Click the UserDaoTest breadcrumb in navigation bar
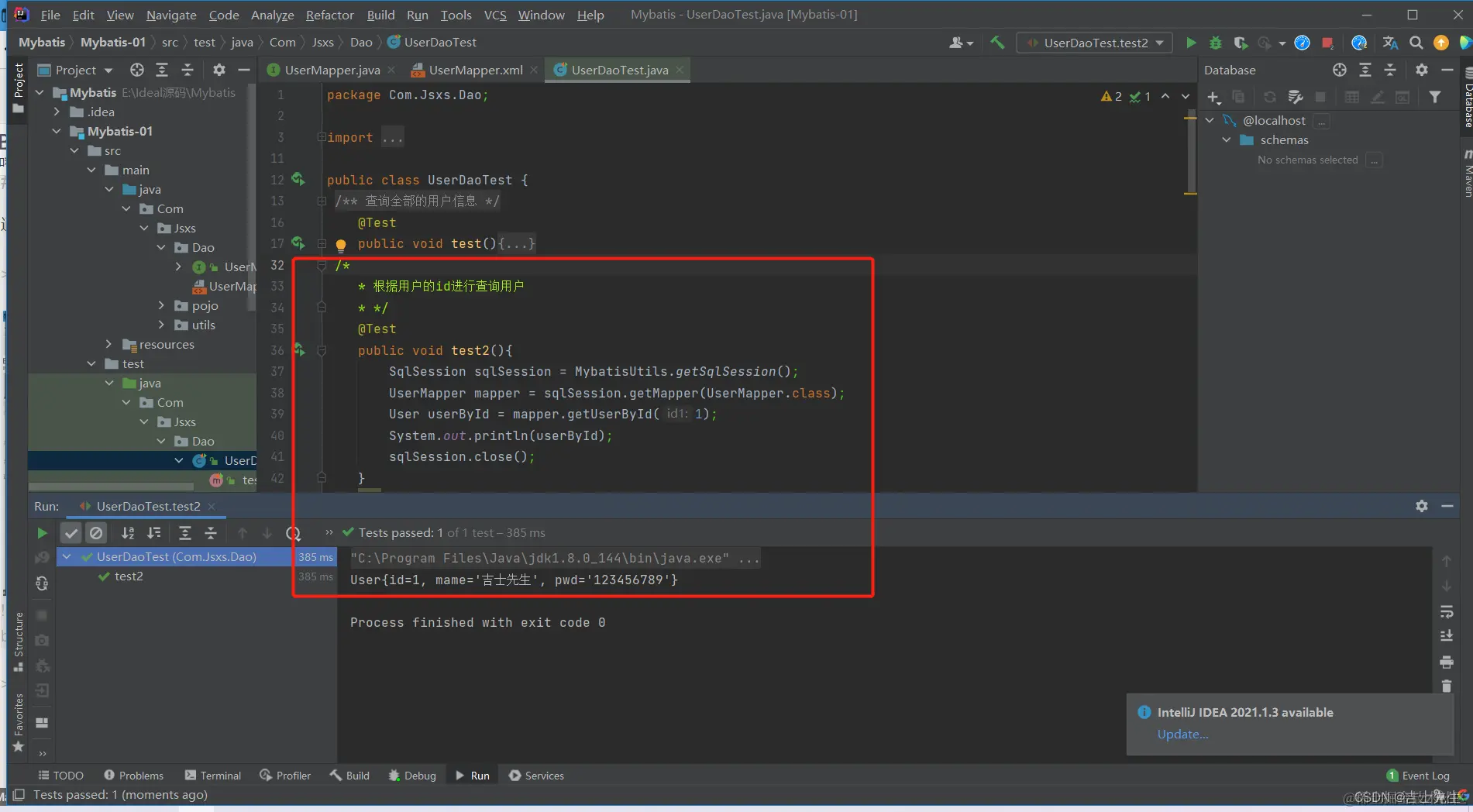Image resolution: width=1473 pixels, height=812 pixels. tap(432, 43)
